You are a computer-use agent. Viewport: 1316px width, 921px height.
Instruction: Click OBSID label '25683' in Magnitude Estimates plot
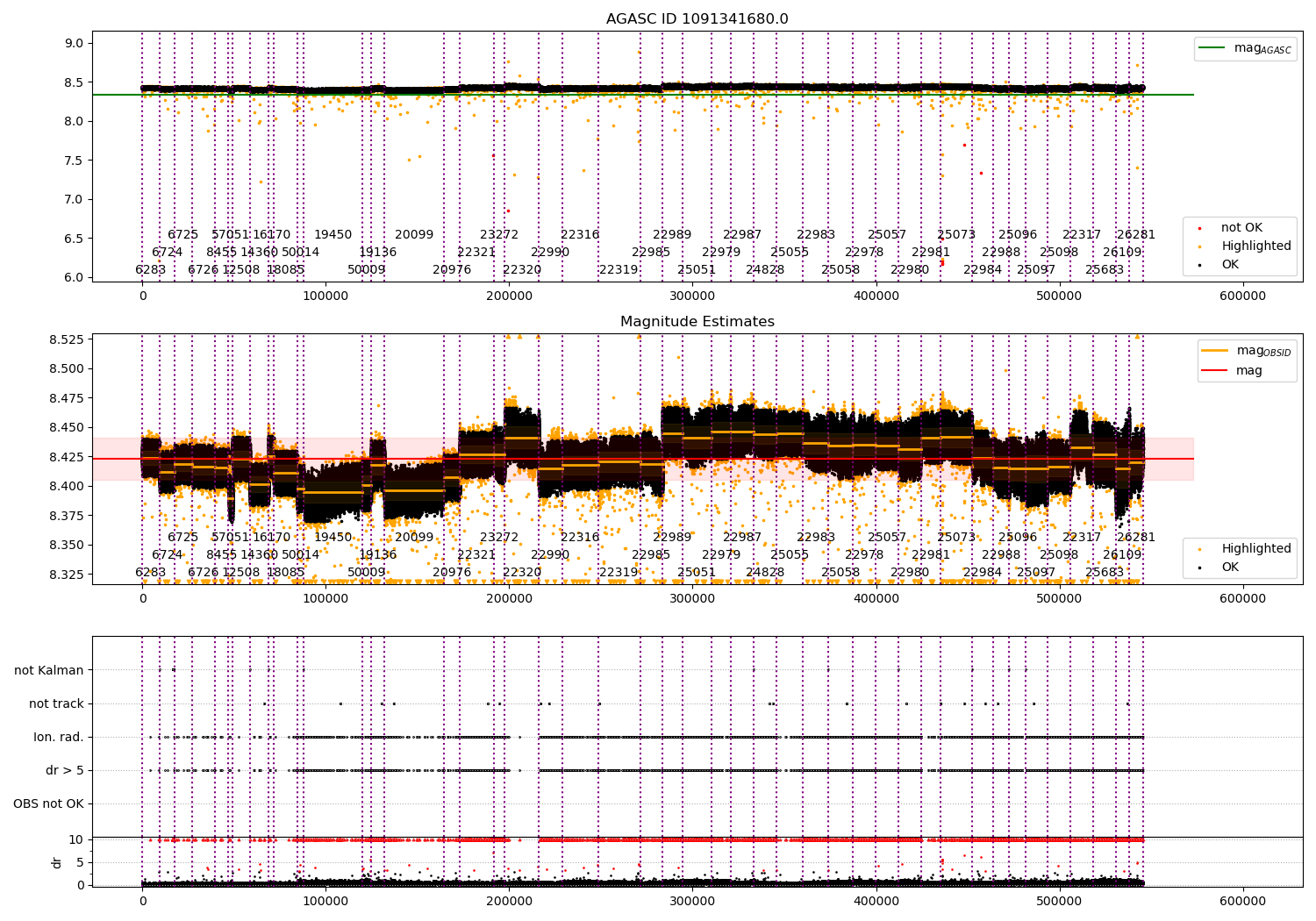(x=1105, y=573)
